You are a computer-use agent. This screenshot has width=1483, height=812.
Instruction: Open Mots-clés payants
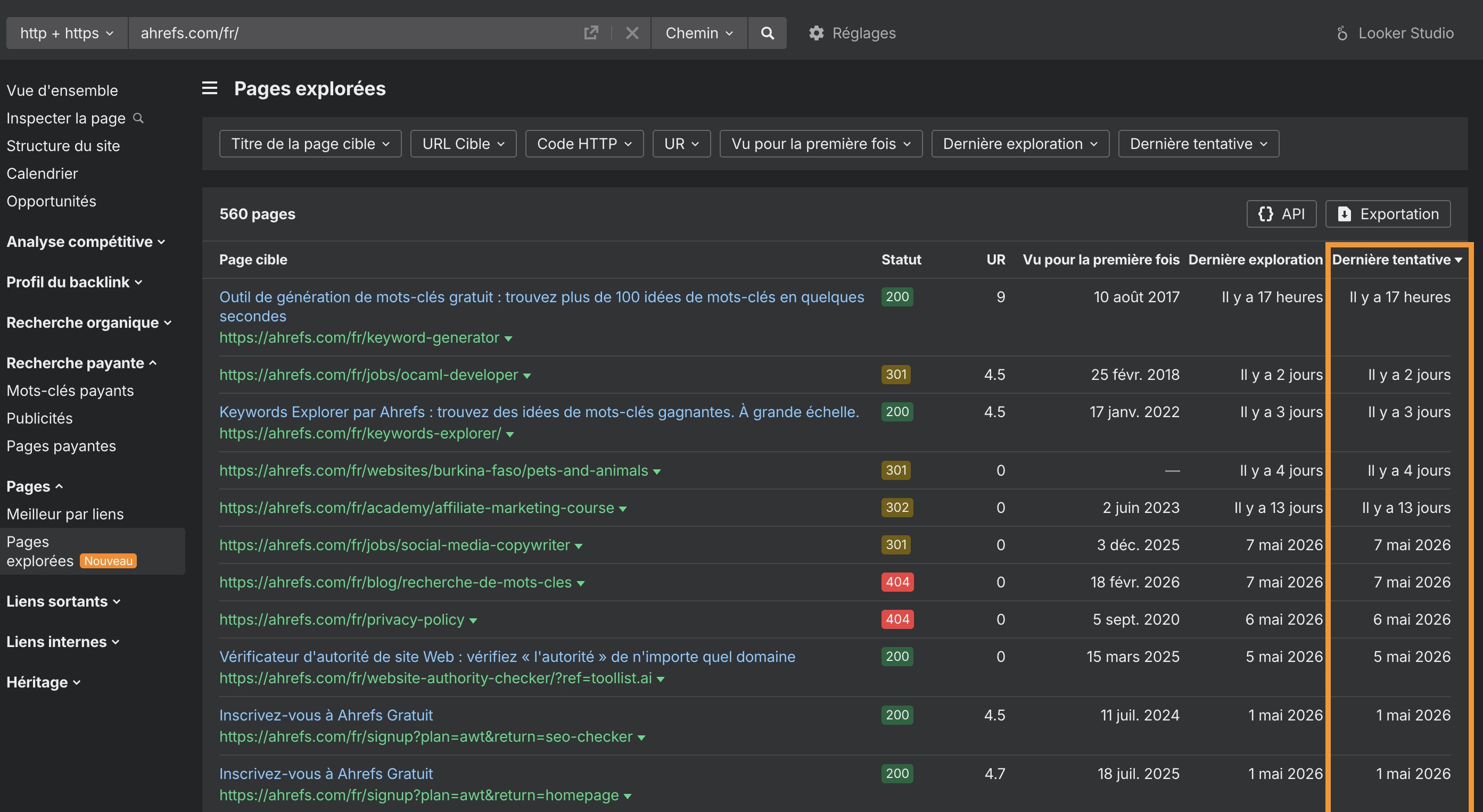coord(70,391)
